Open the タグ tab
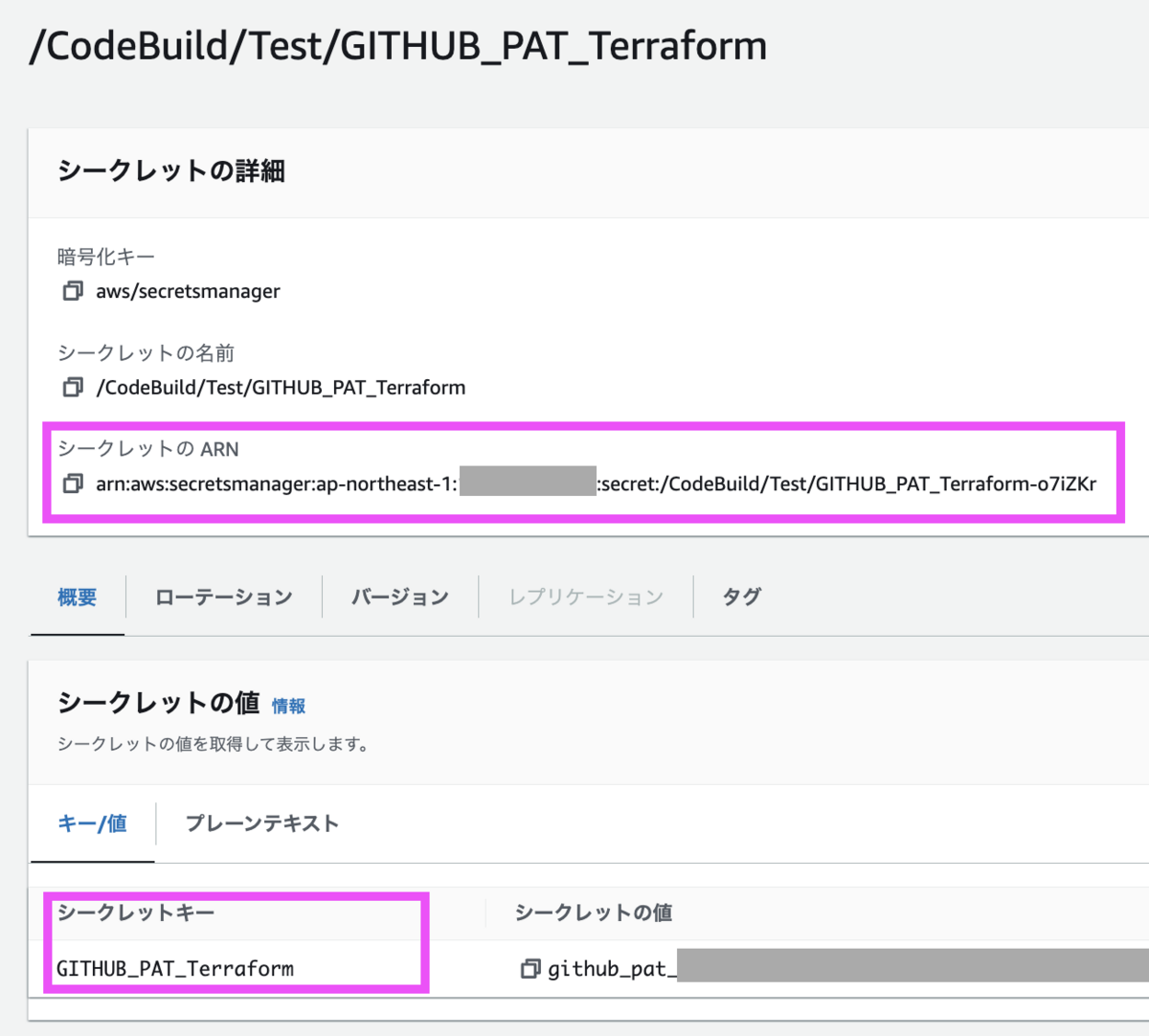Image resolution: width=1149 pixels, height=1036 pixels. [x=742, y=597]
